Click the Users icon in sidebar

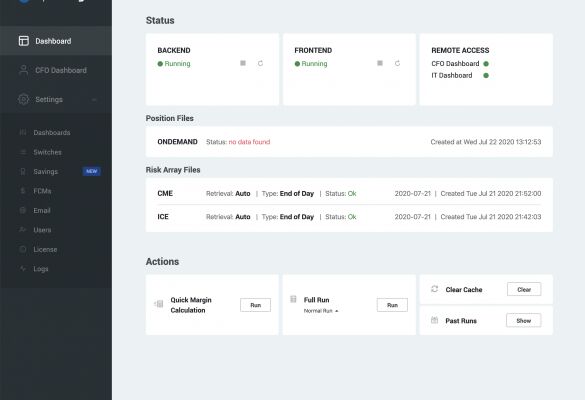pos(23,229)
